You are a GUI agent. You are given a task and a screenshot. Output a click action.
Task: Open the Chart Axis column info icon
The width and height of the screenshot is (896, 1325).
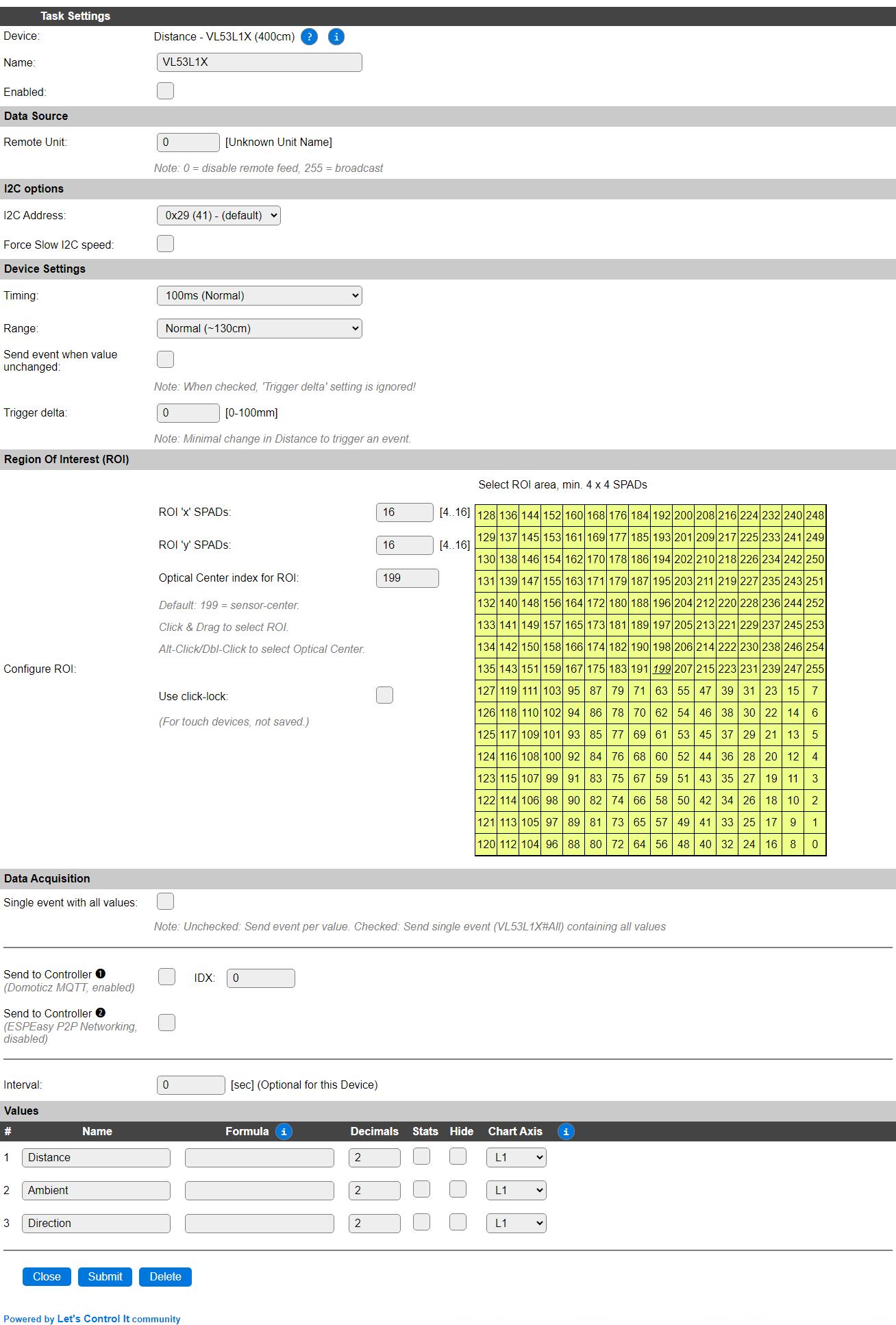coord(566,1132)
